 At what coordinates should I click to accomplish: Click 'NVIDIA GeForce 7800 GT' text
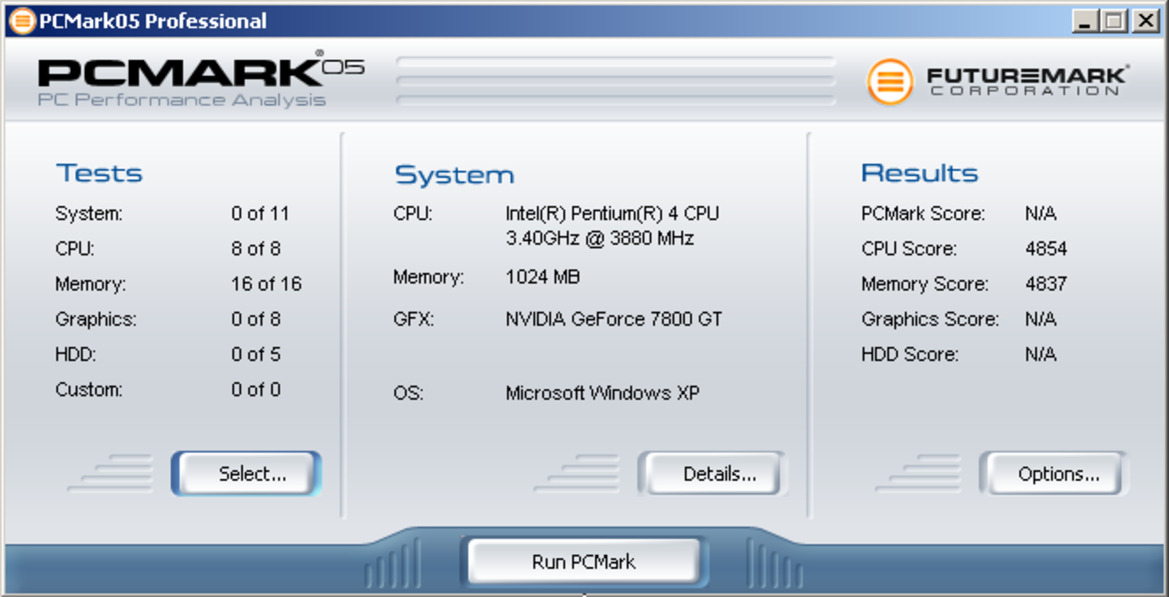614,319
